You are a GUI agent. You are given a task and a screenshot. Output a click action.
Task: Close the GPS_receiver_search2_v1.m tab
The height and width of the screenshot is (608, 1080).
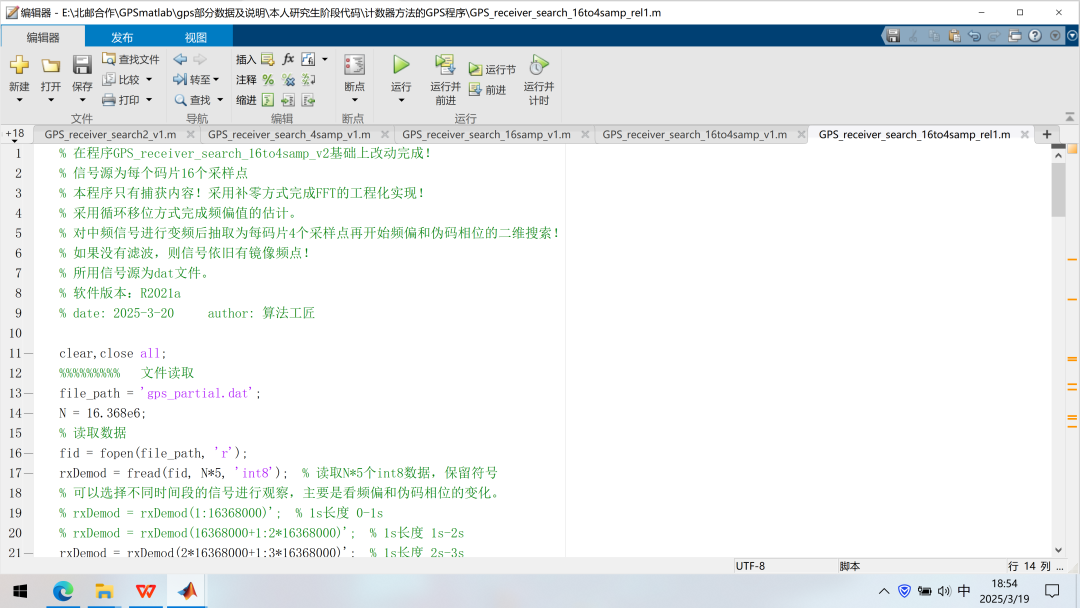click(191, 134)
